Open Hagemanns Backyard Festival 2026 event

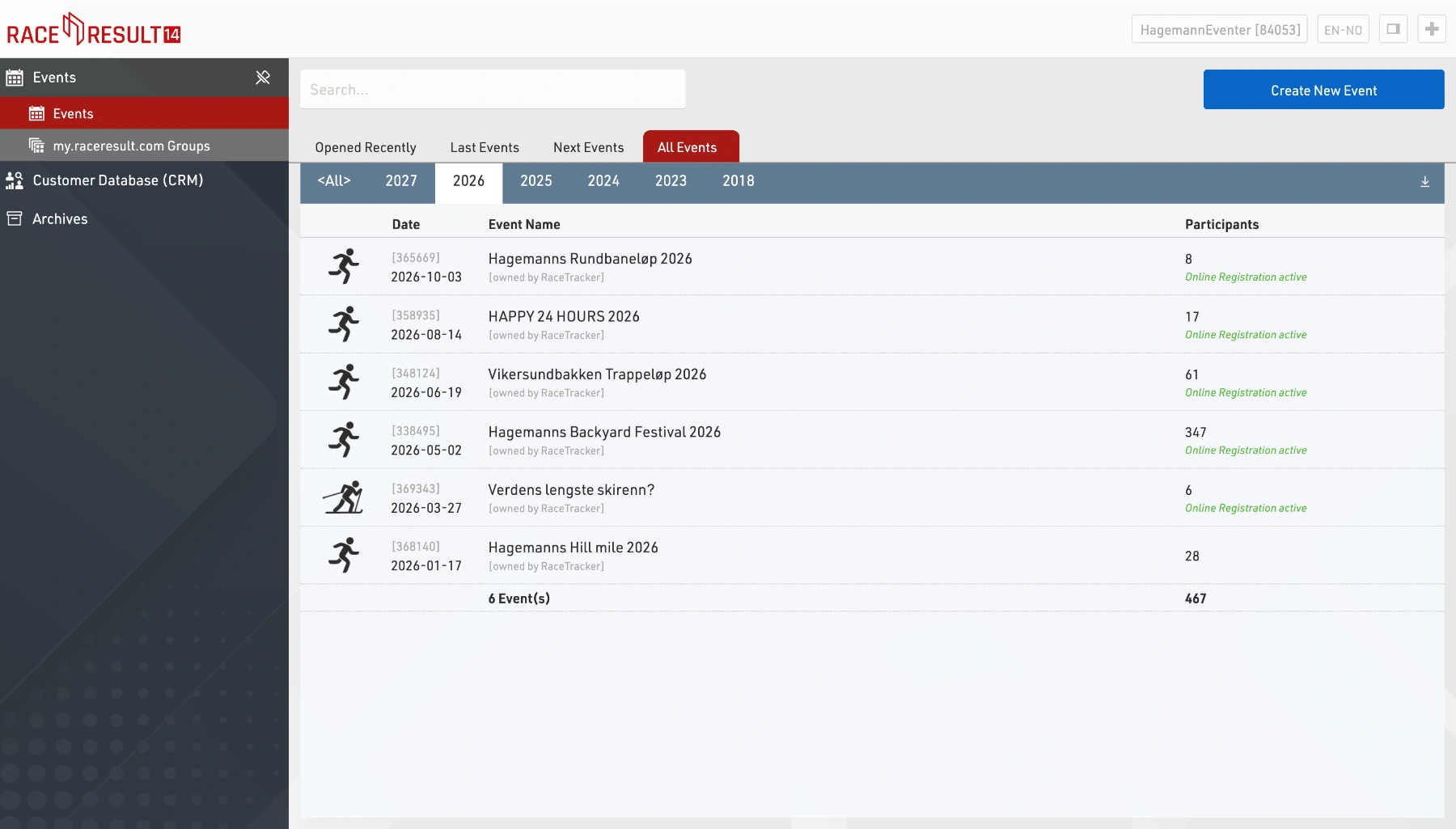[604, 431]
